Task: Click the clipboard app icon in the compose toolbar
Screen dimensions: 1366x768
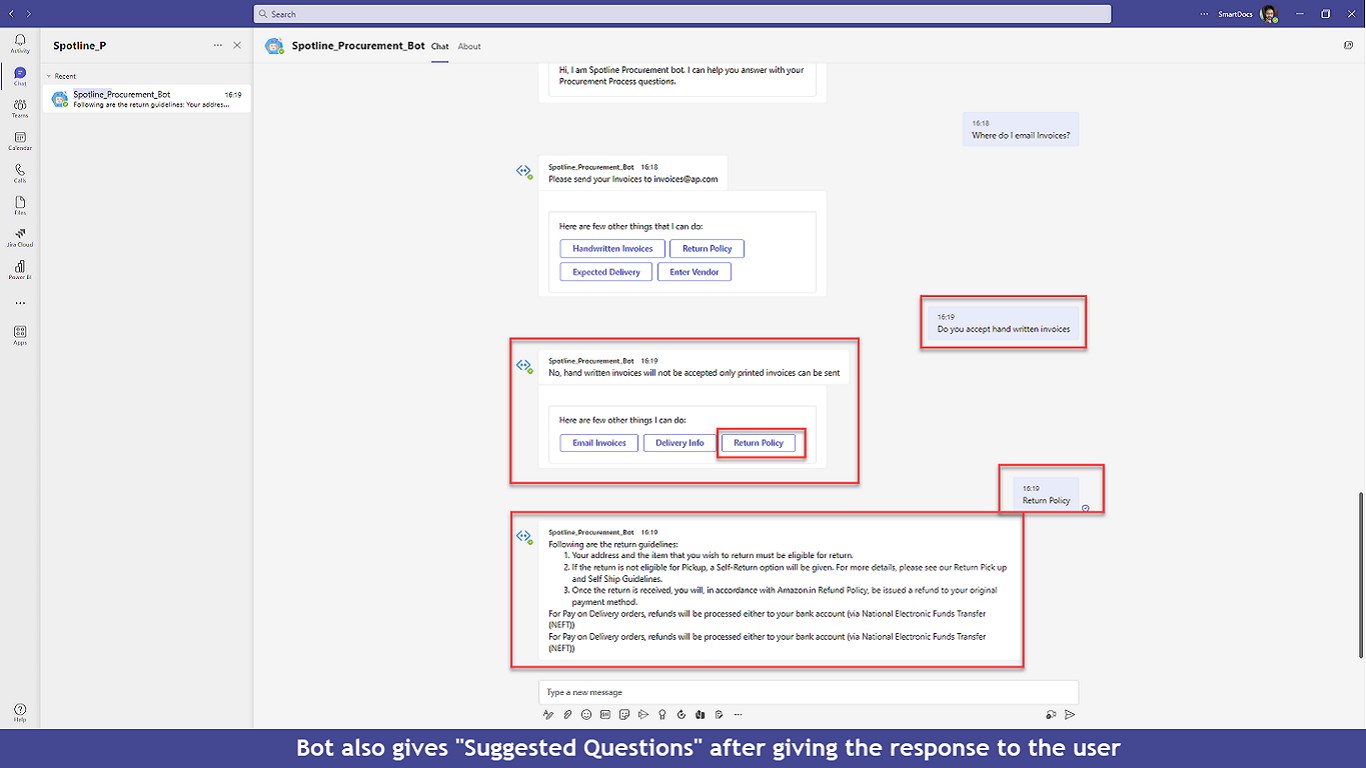Action: coord(719,714)
